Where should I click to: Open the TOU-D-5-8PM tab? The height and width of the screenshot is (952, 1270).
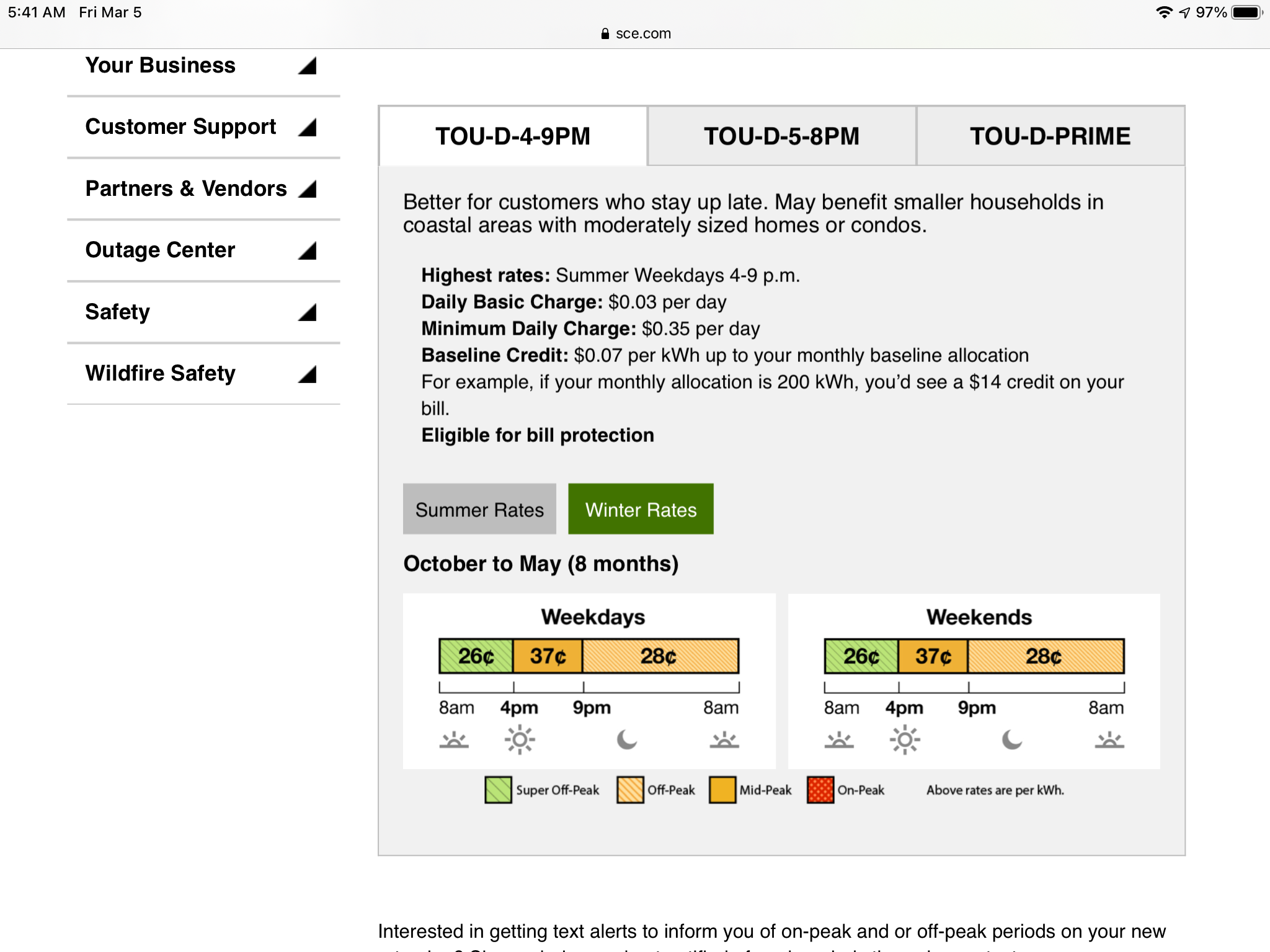pos(781,136)
